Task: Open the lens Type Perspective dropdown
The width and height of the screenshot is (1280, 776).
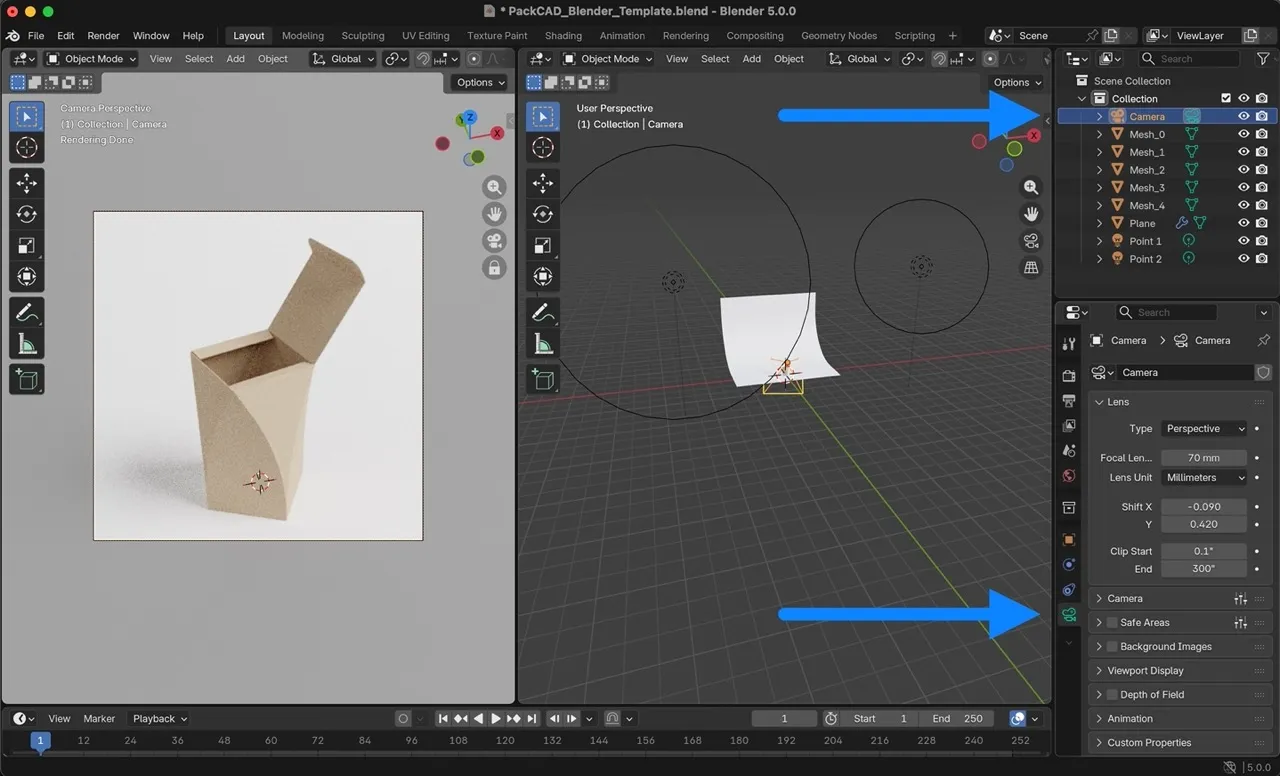Action: 1204,429
